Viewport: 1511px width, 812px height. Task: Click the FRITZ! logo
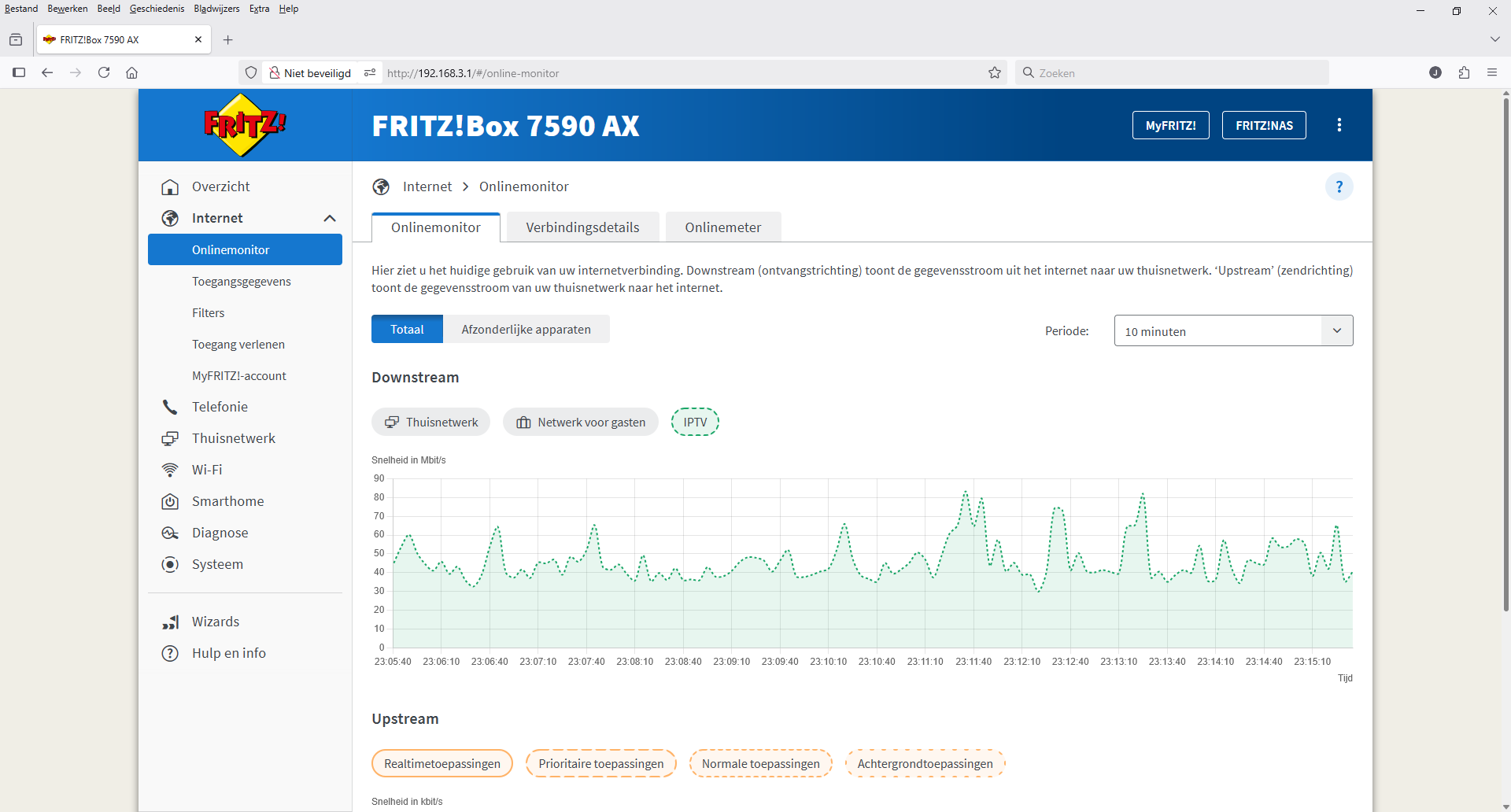coord(245,125)
